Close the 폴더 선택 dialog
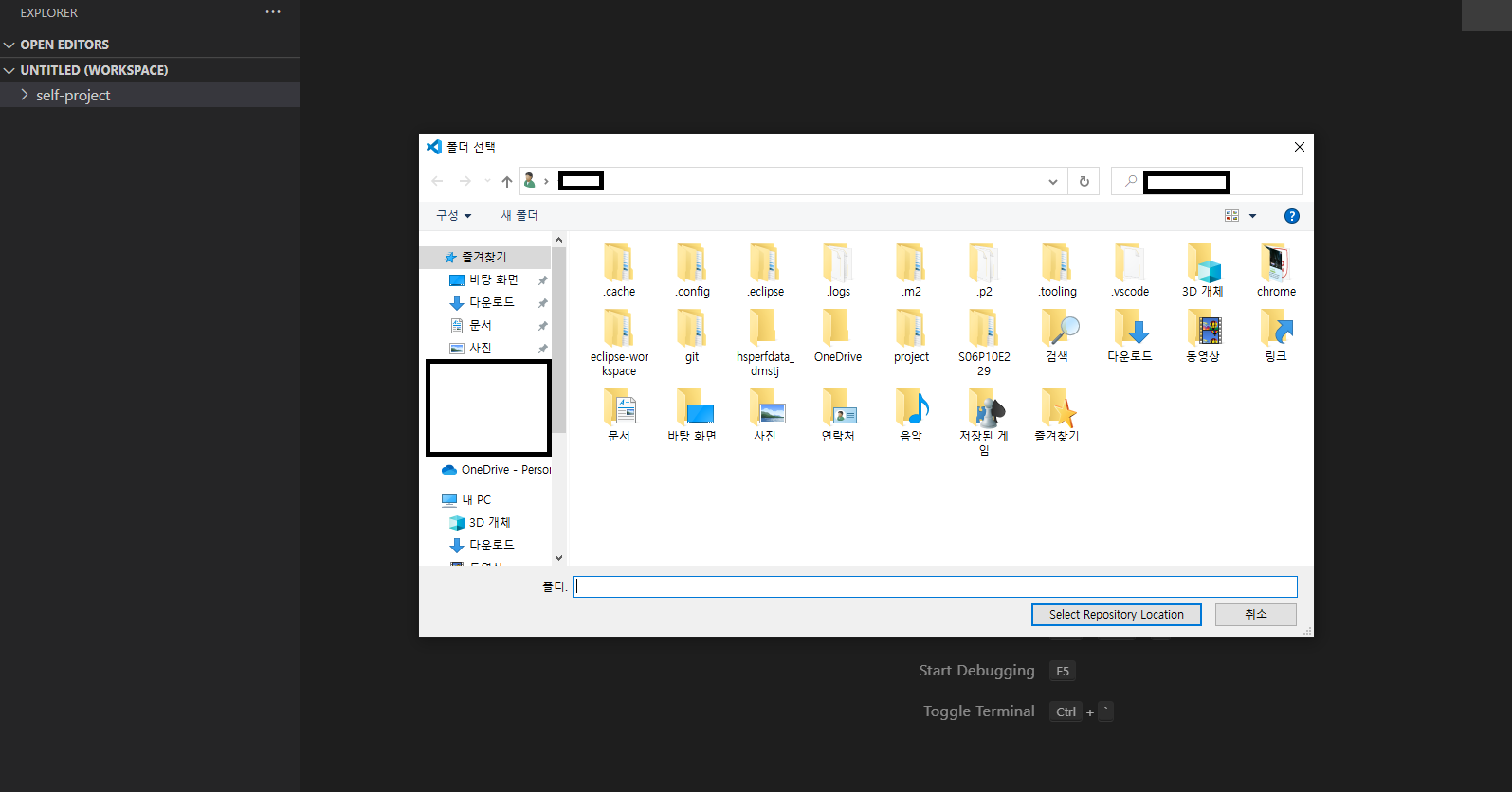This screenshot has width=1512, height=792. 1300,147
